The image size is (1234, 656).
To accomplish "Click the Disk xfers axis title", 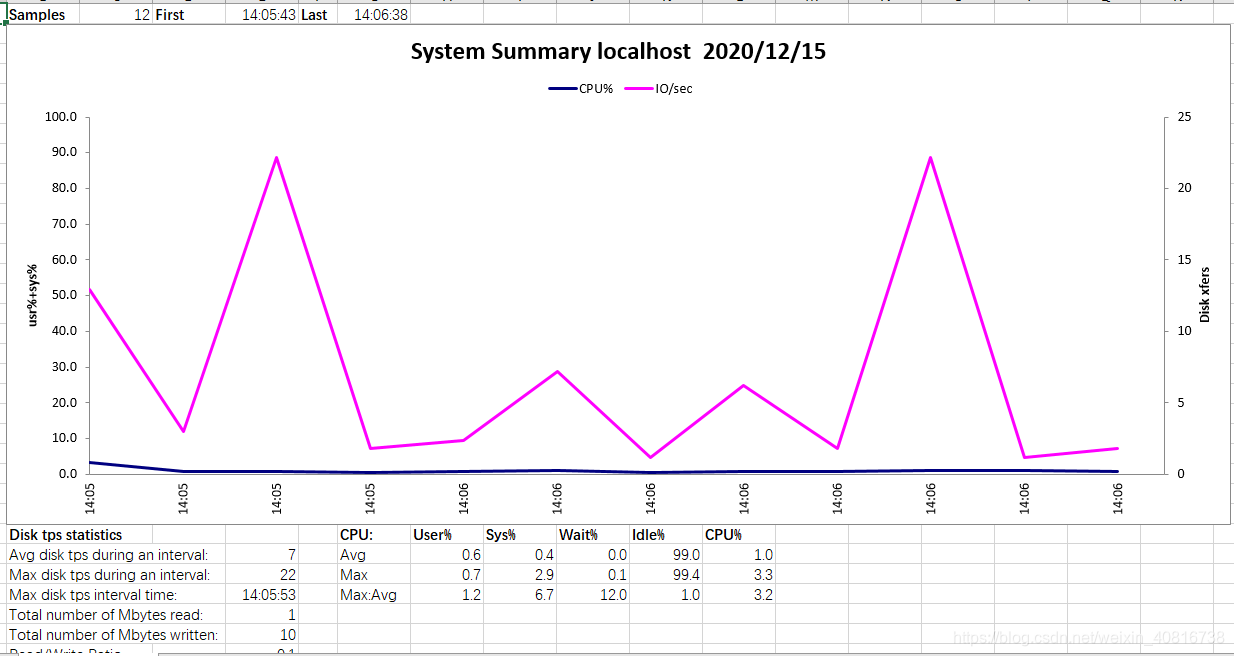I will [1205, 295].
